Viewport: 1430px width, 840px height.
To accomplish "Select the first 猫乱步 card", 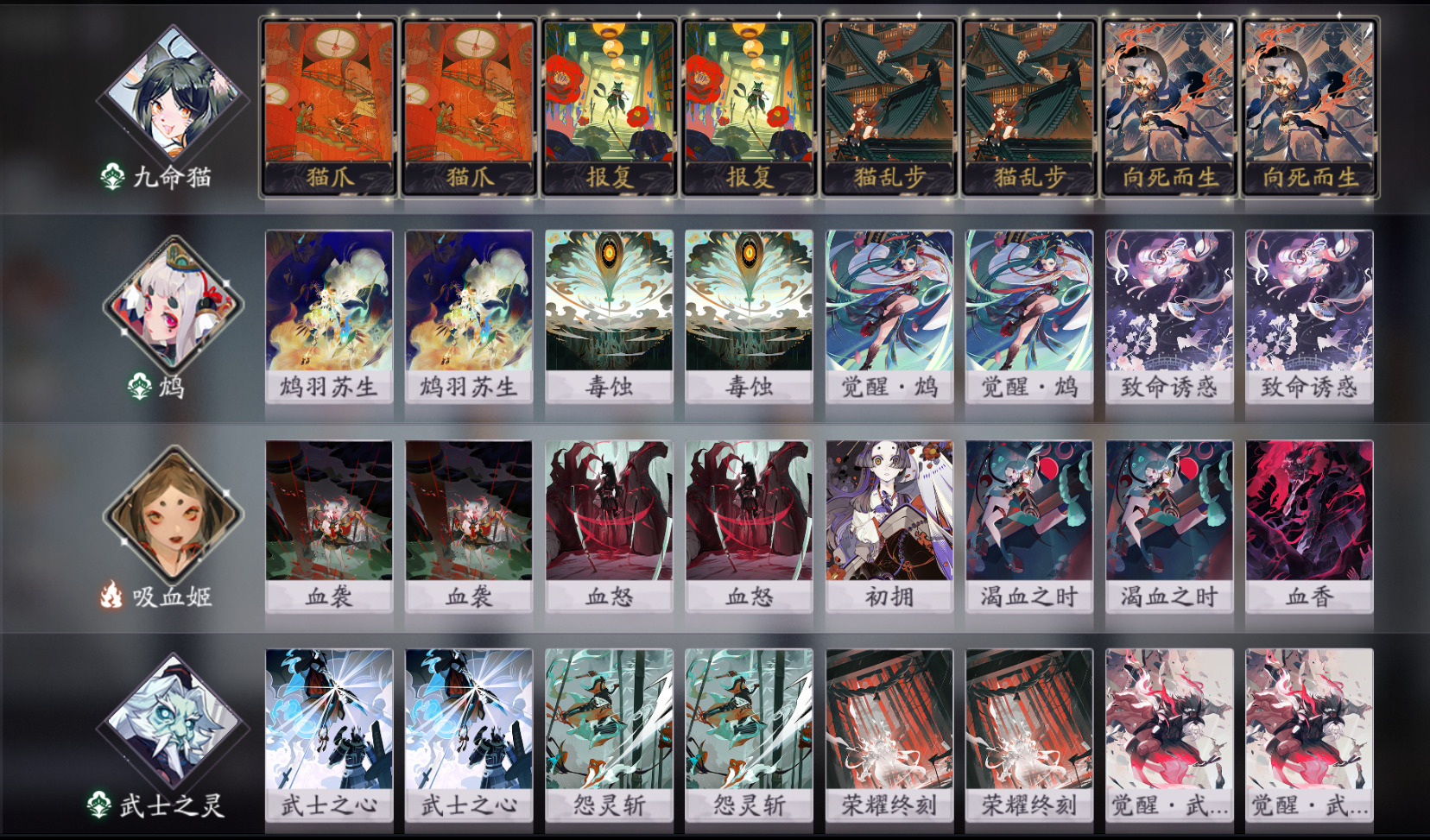I will pyautogui.click(x=889, y=108).
